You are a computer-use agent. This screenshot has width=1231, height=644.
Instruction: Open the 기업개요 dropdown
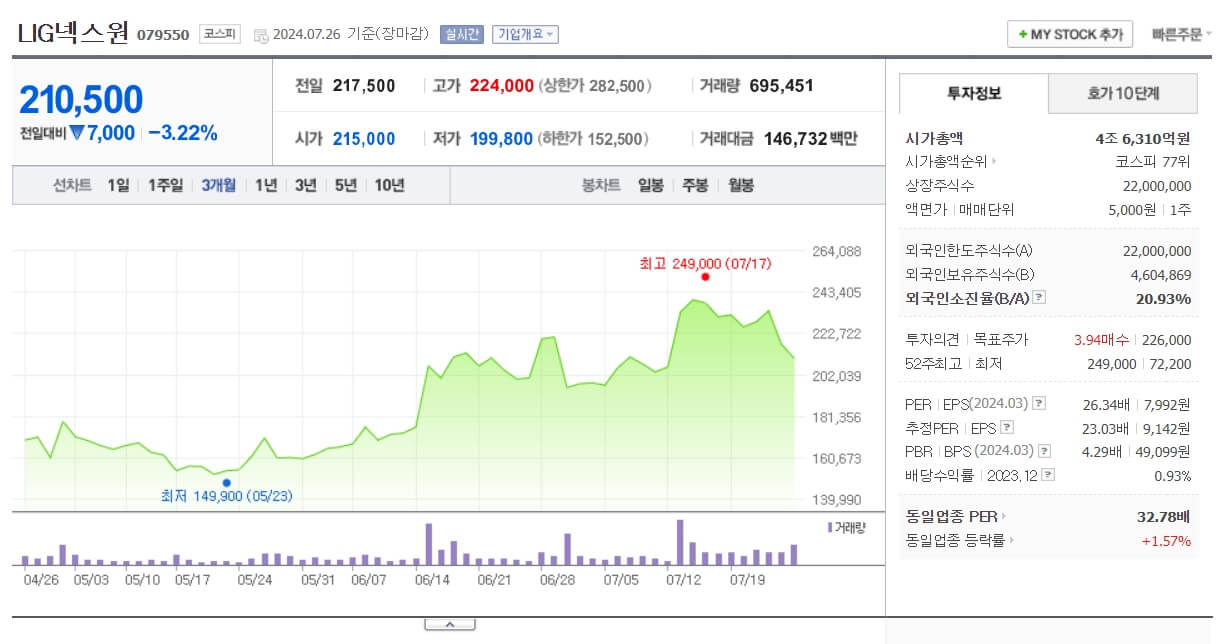525,34
